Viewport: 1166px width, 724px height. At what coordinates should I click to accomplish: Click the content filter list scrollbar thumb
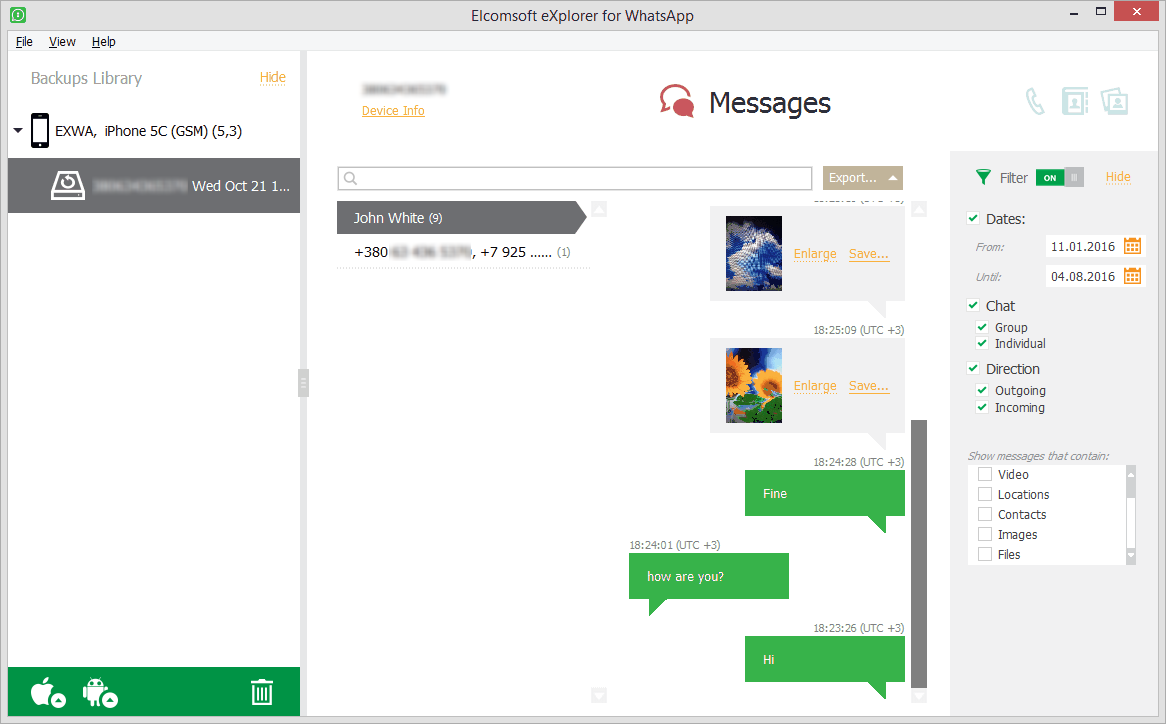coord(1131,488)
